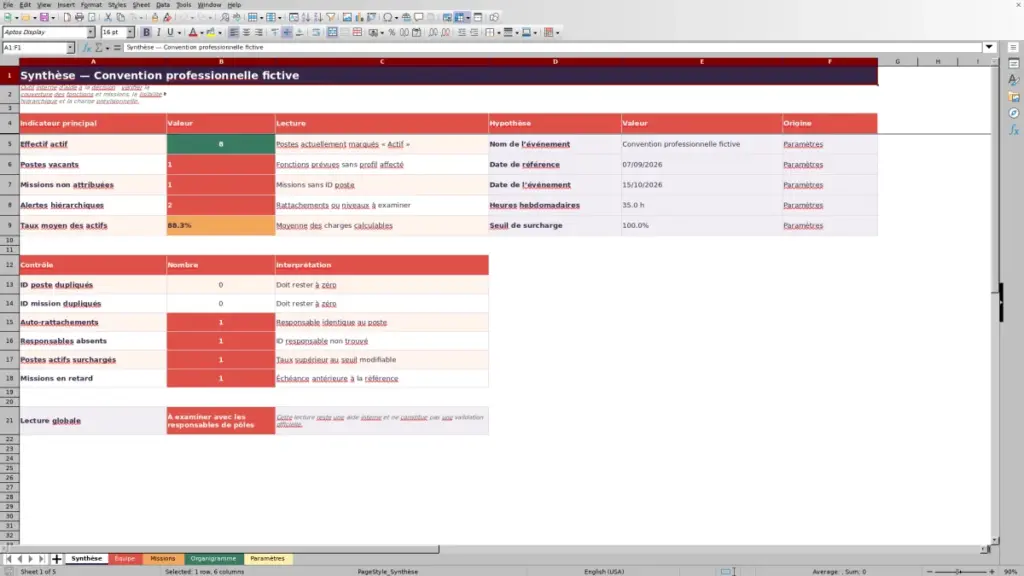This screenshot has height=576, width=1024.
Task: Open the Font Size dropdown list
Action: pos(130,32)
